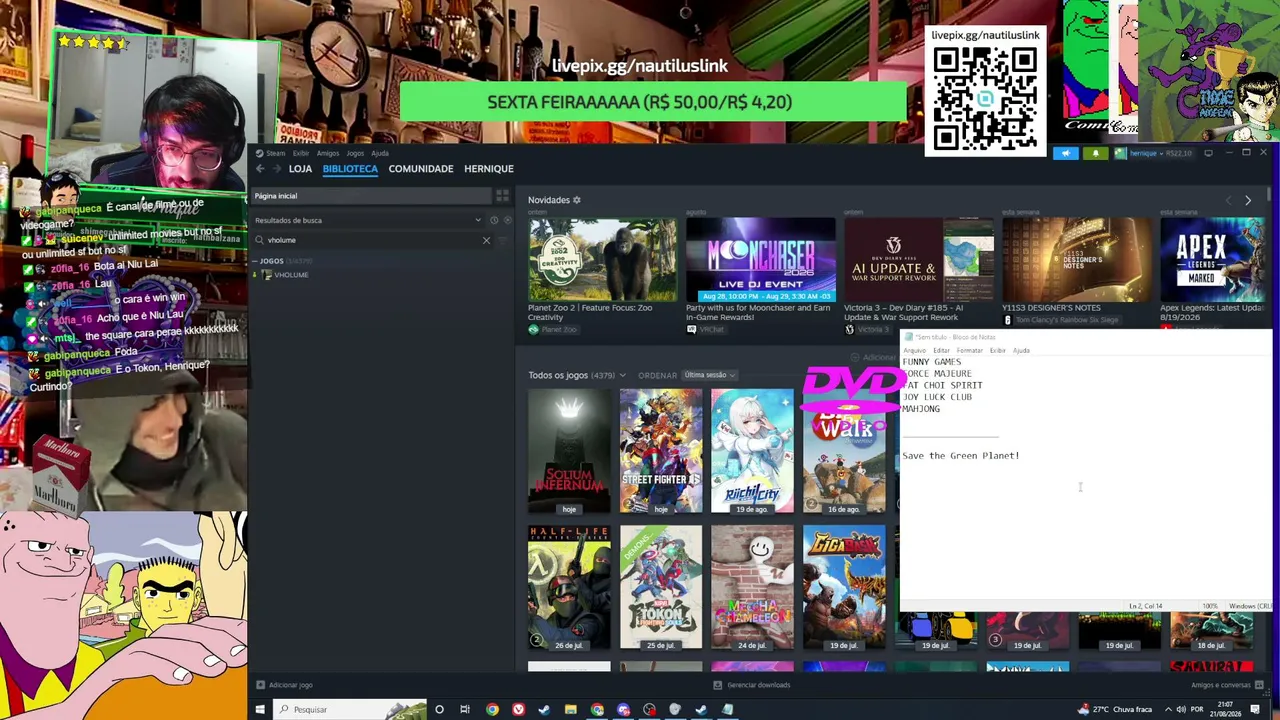The image size is (1280, 720).
Task: Switch library to grid view icon
Action: (502, 196)
